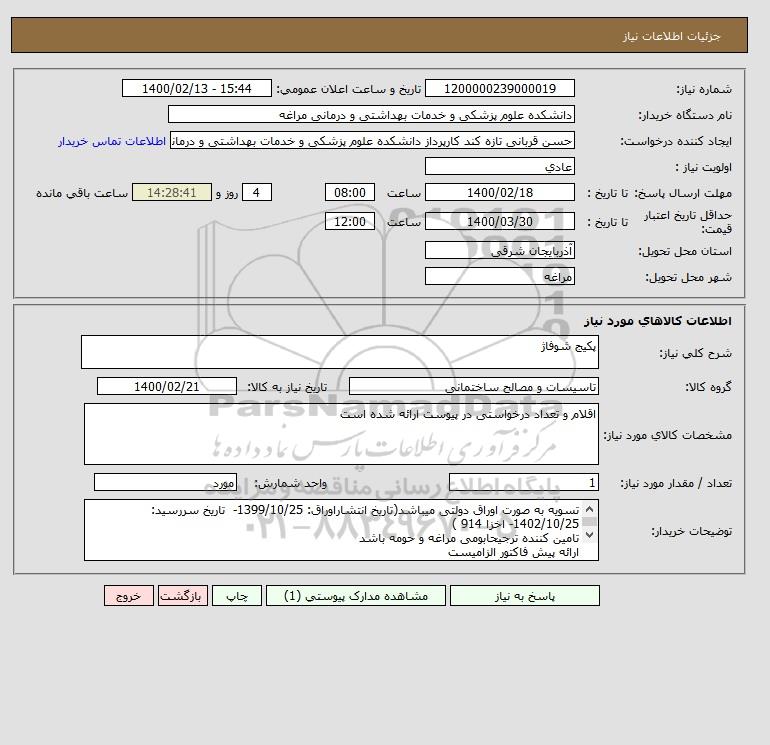Open اطلاعات تماس خریدار link
Image resolution: width=770 pixels, height=745 pixels.
click(x=112, y=141)
